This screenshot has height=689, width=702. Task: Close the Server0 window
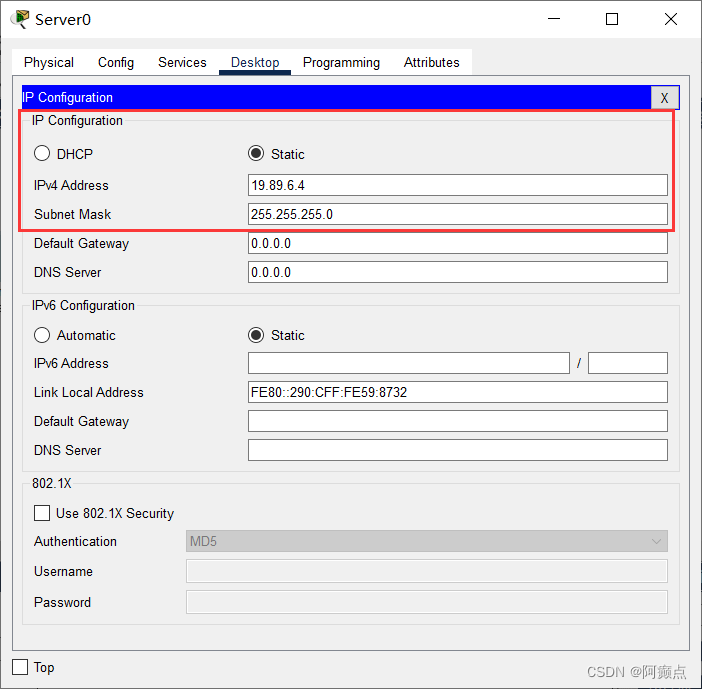click(671, 19)
